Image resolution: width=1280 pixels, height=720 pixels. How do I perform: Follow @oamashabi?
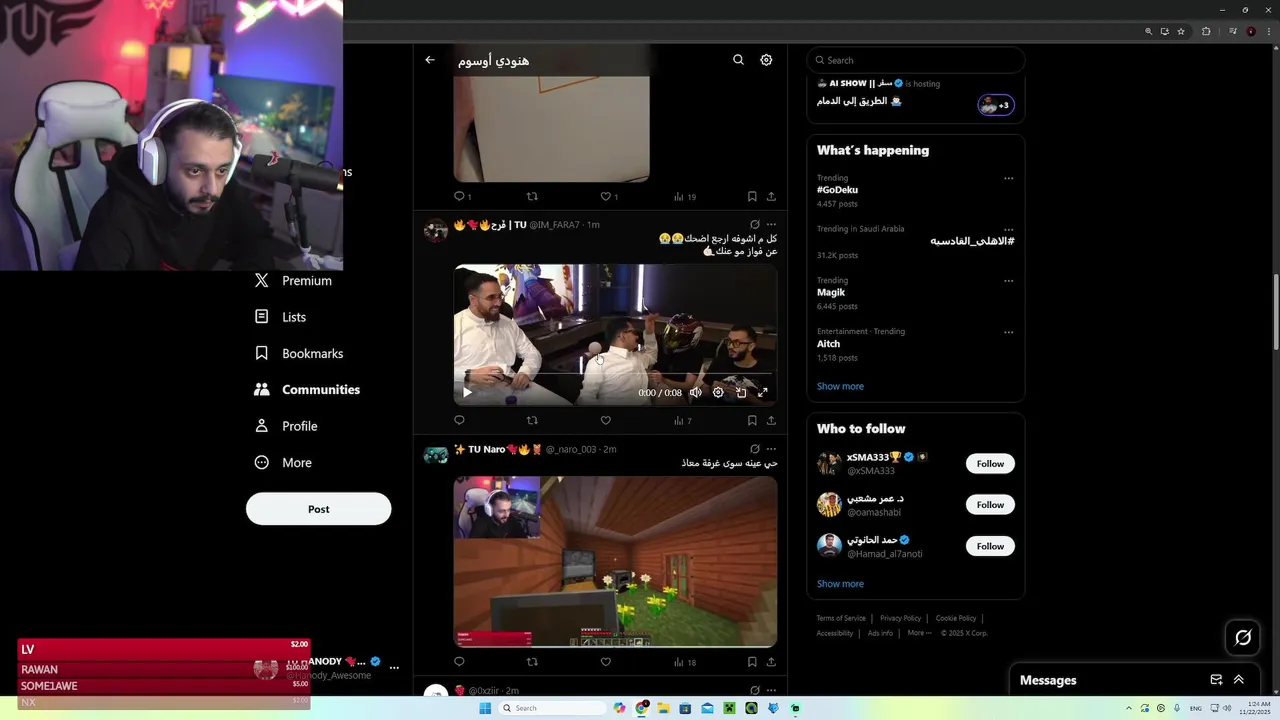[x=990, y=505]
